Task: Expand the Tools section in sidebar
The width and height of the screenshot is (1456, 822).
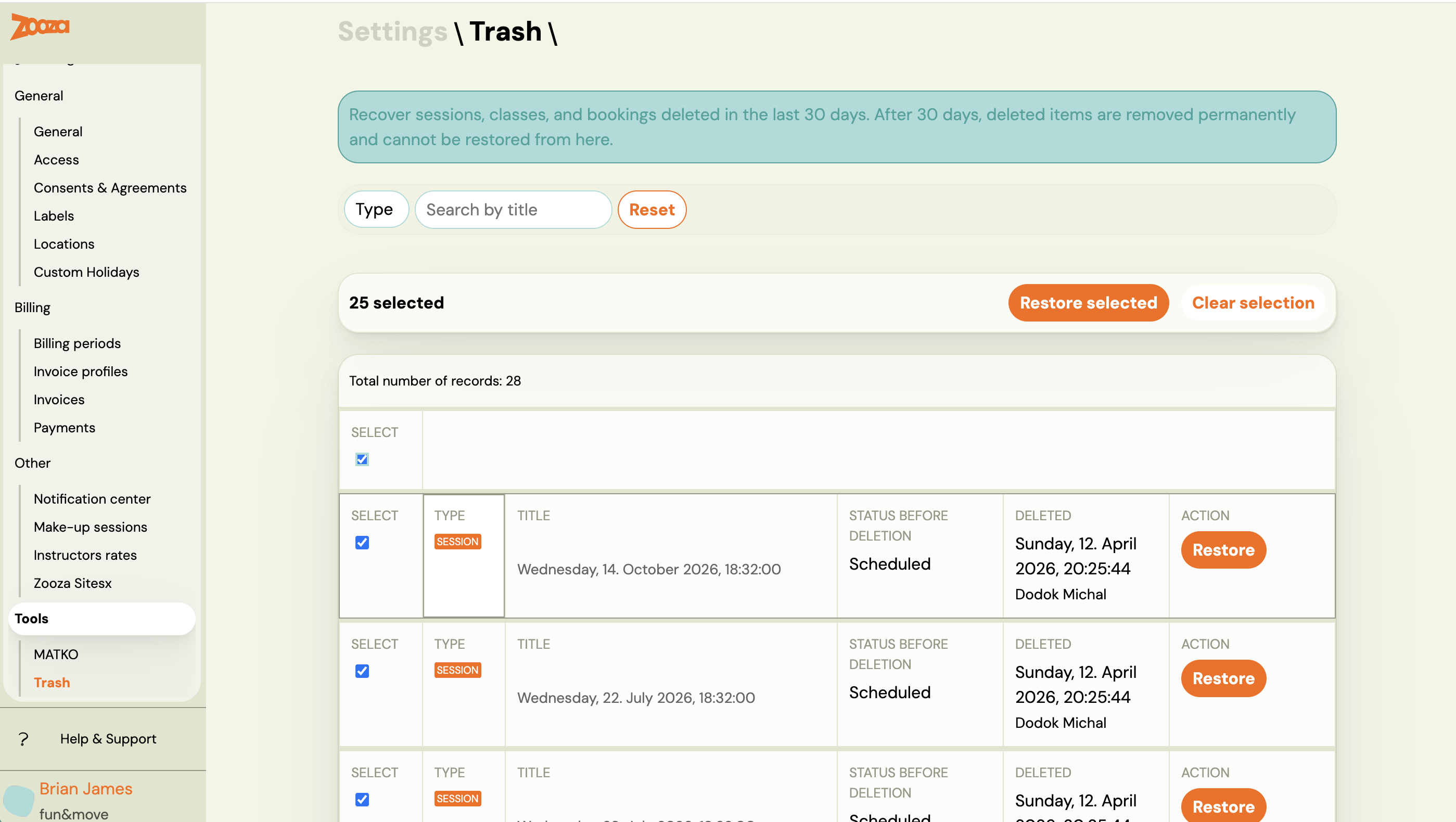Action: tap(32, 618)
